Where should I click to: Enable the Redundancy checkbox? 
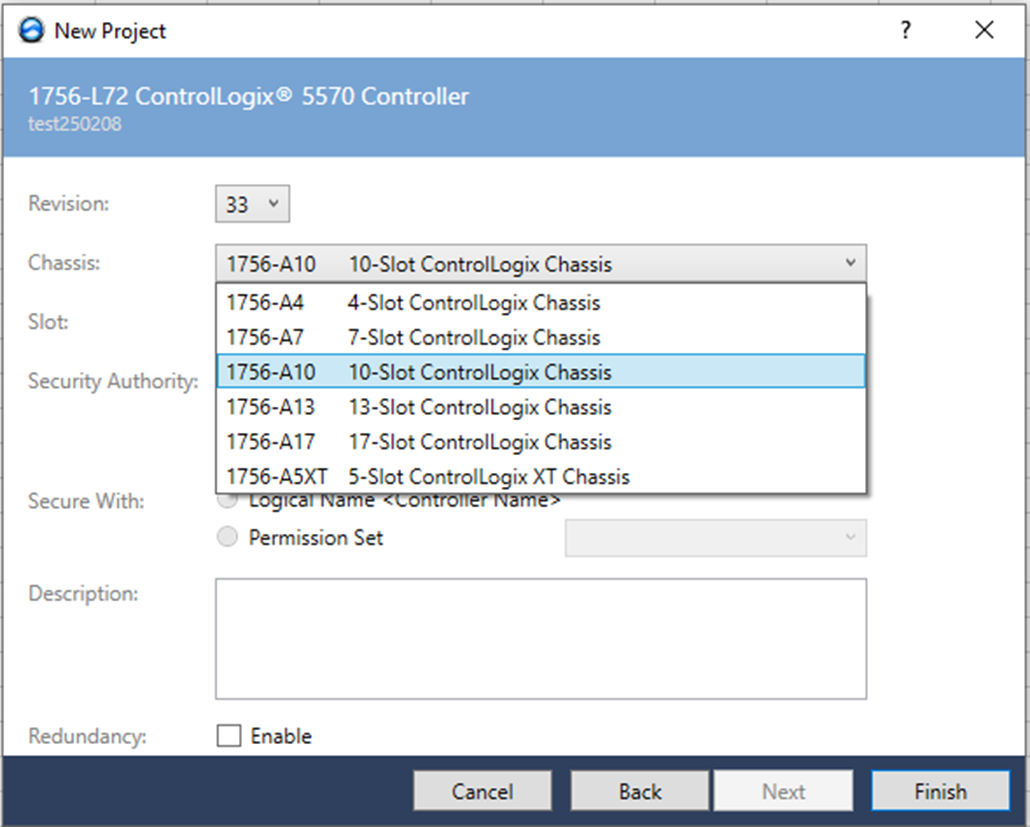pos(229,736)
